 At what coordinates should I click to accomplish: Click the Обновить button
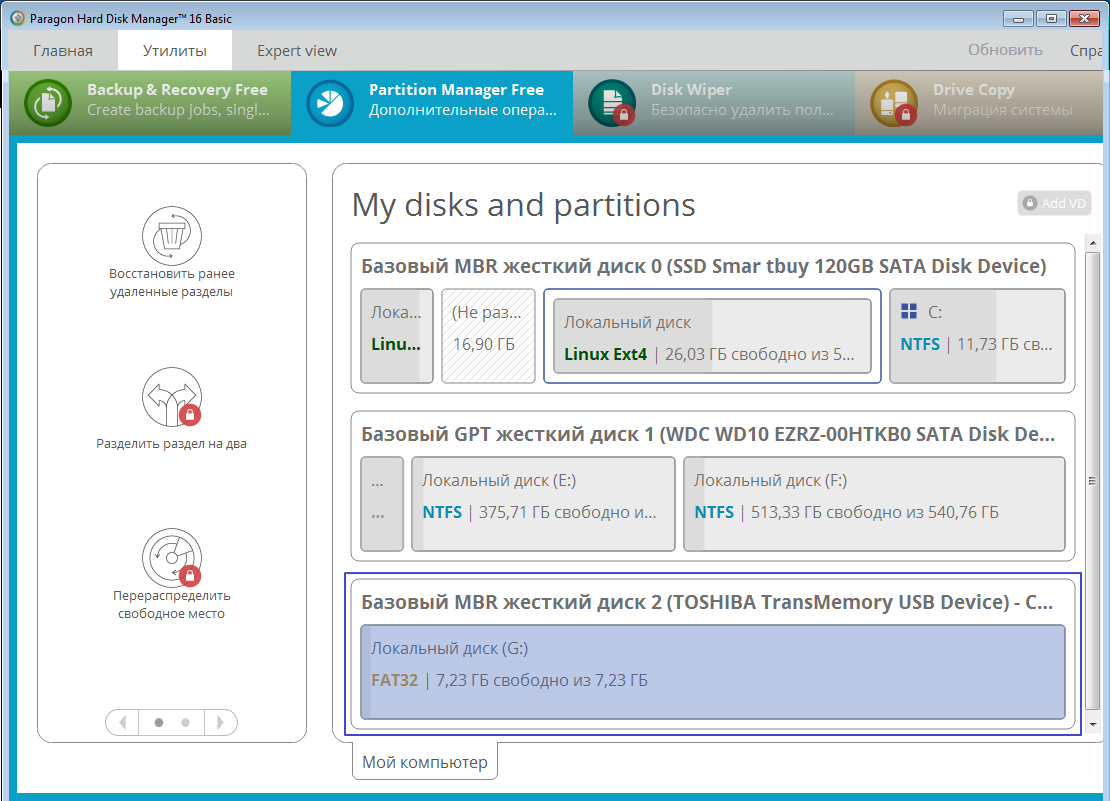1004,50
